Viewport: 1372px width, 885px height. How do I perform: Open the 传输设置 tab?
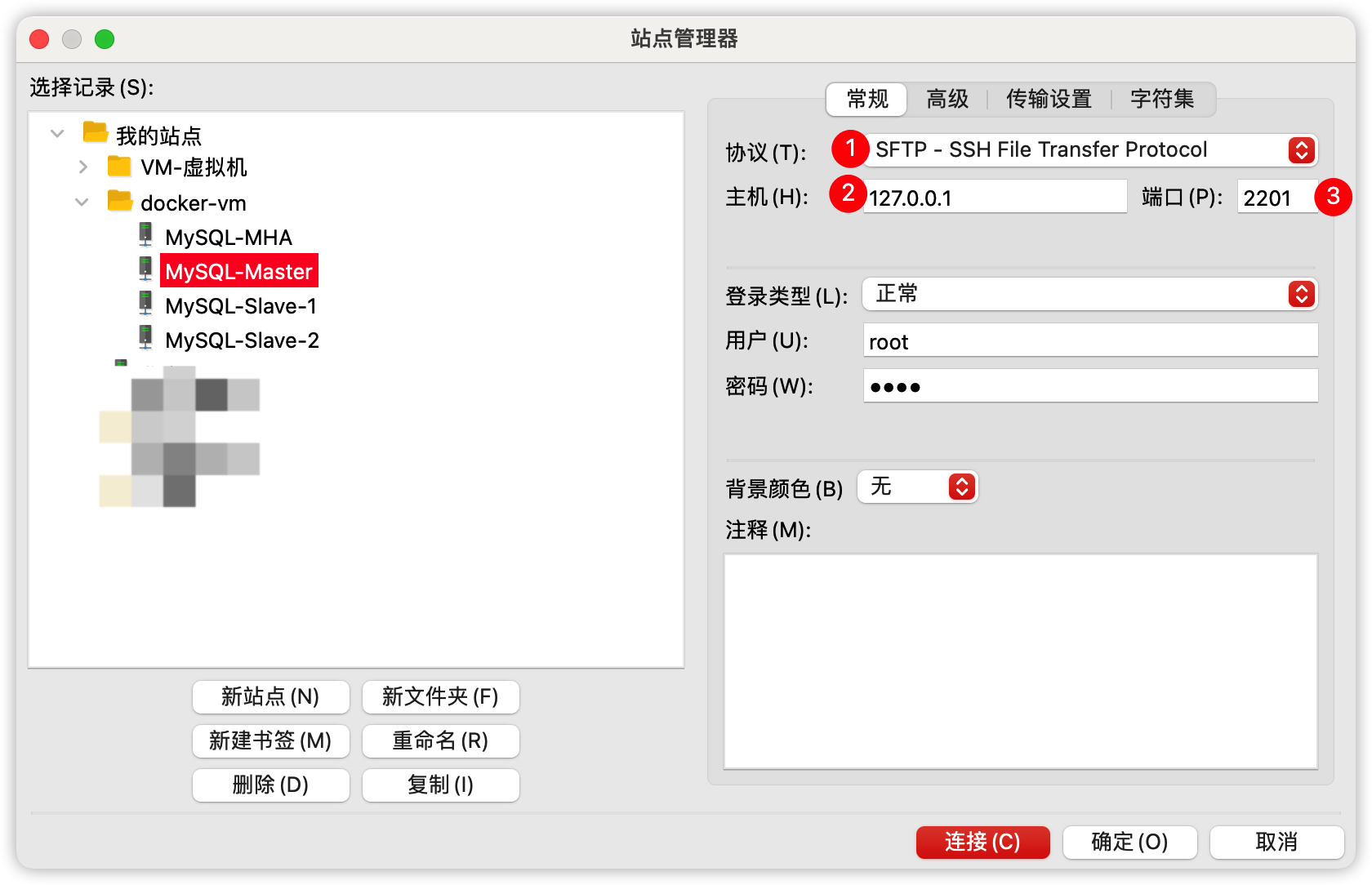click(x=1049, y=100)
